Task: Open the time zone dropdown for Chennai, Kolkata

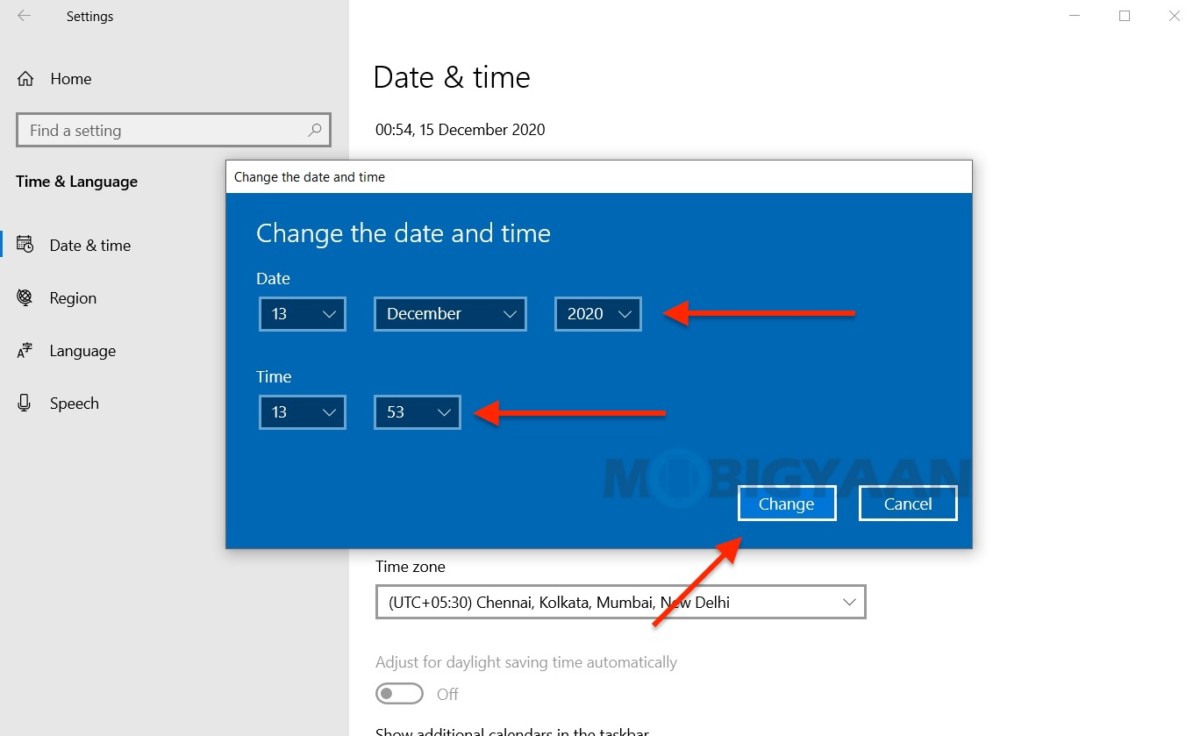Action: [x=620, y=602]
